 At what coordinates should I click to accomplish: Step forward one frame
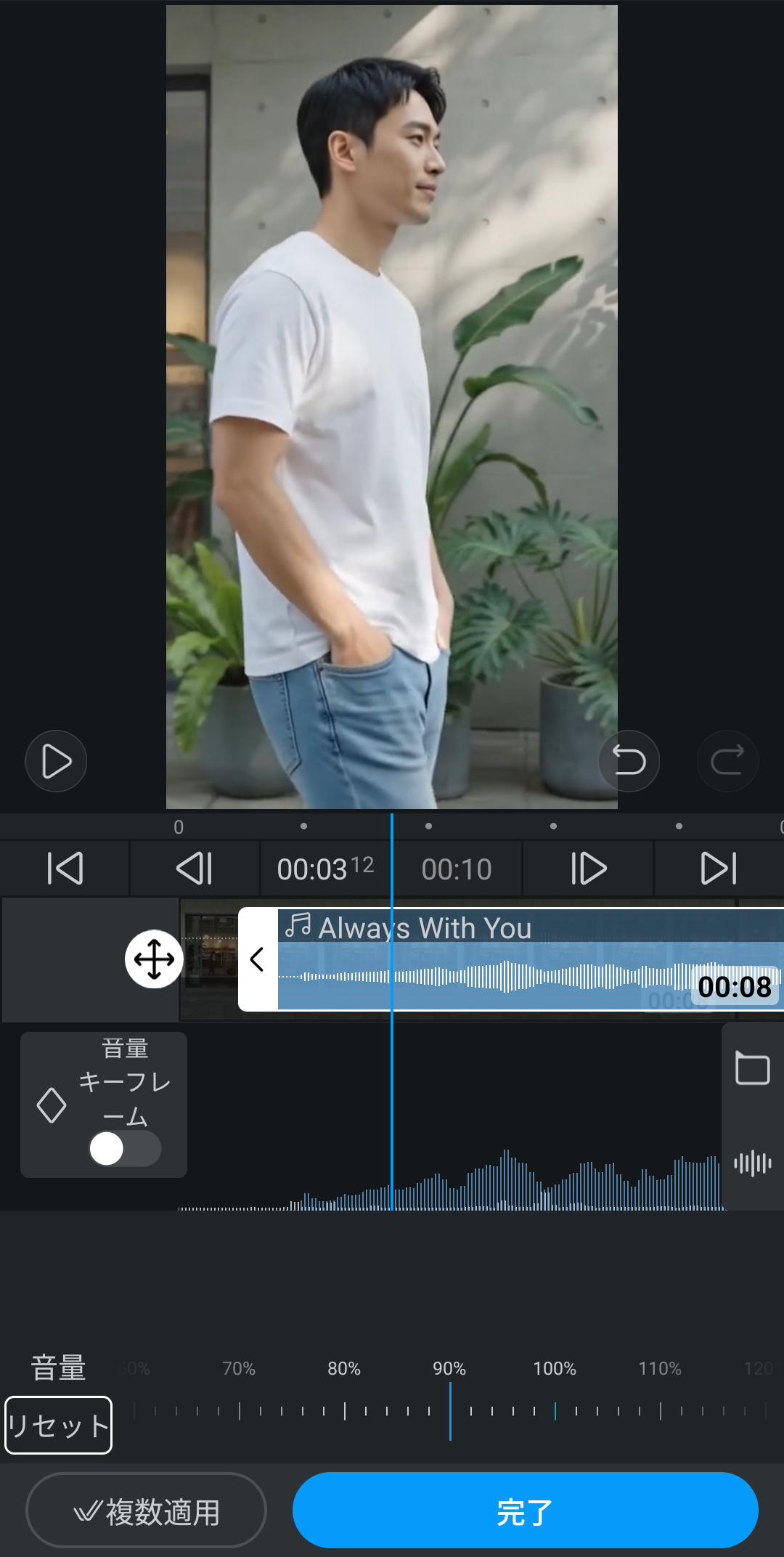[588, 869]
